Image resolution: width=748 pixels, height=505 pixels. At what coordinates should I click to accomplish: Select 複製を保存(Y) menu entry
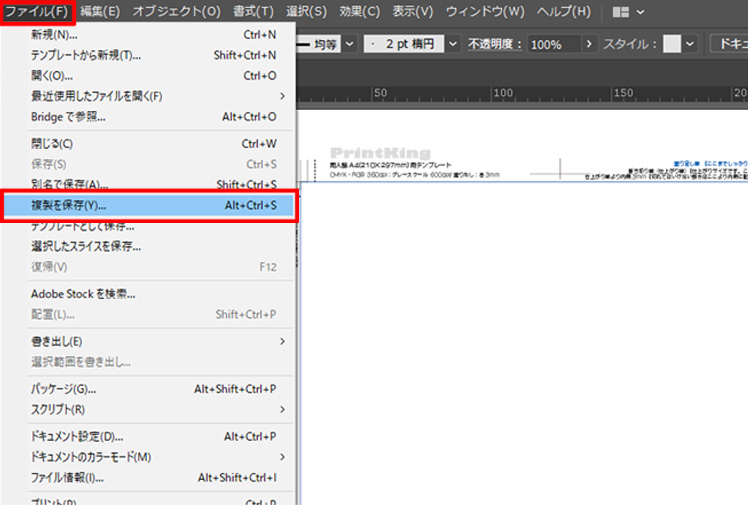[x=150, y=205]
